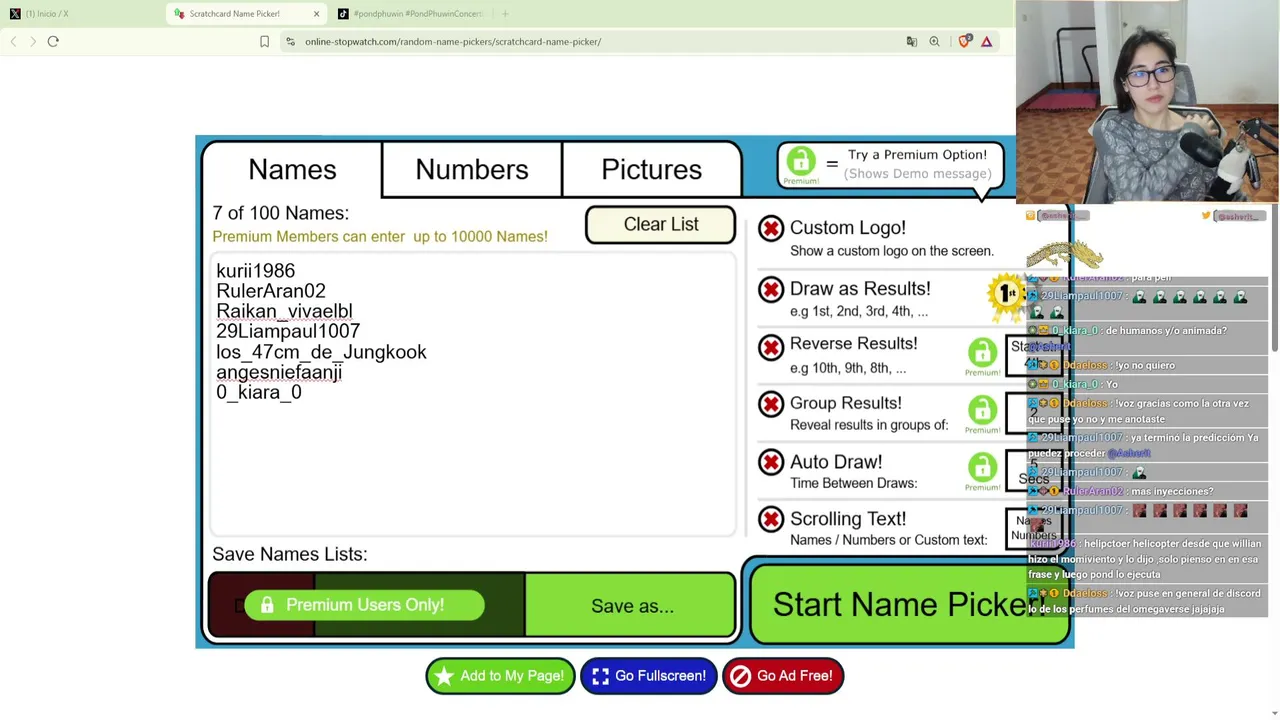Image resolution: width=1280 pixels, height=720 pixels.
Task: Click the Premium Members 10000 names notice
Action: 380,237
